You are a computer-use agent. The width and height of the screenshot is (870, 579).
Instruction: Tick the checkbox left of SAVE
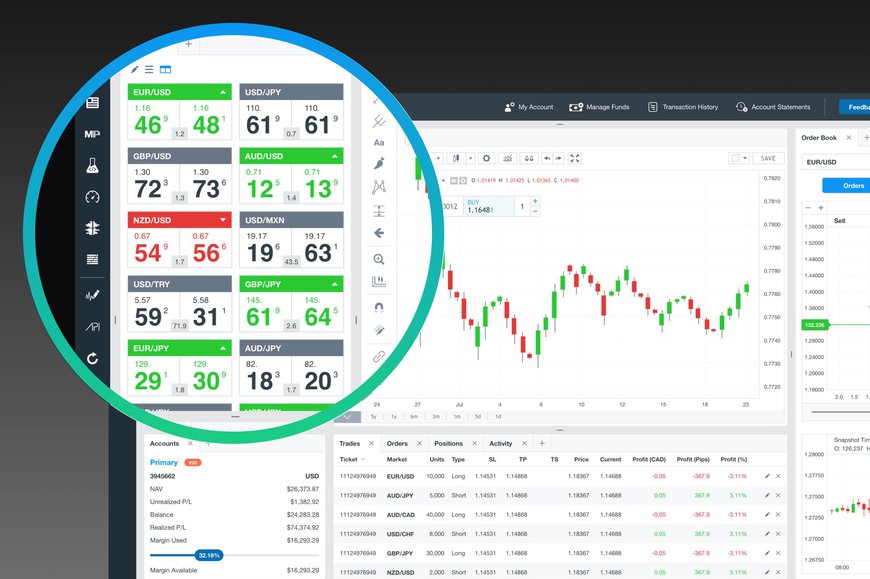point(734,158)
